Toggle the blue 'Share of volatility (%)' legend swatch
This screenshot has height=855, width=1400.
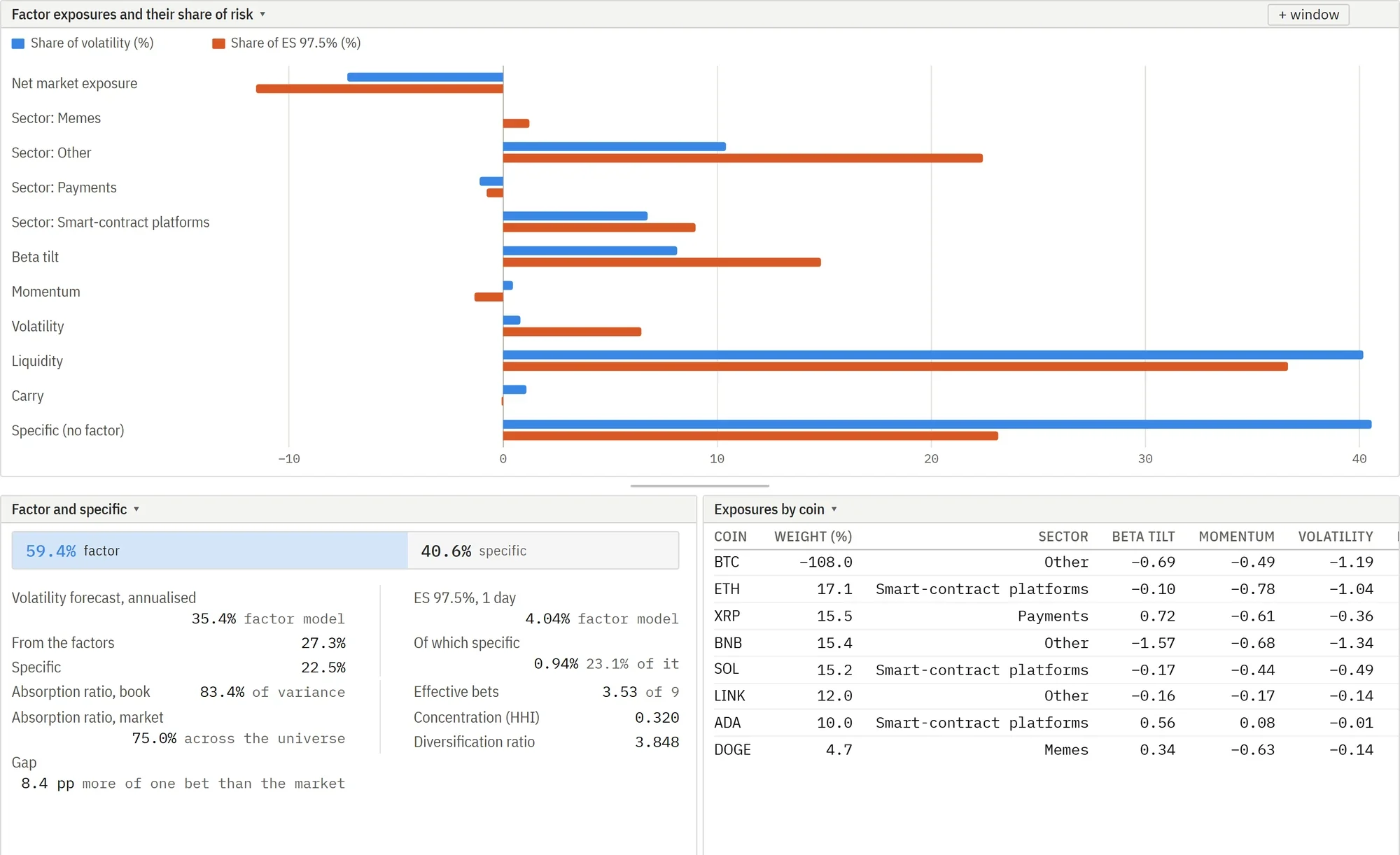coord(18,43)
